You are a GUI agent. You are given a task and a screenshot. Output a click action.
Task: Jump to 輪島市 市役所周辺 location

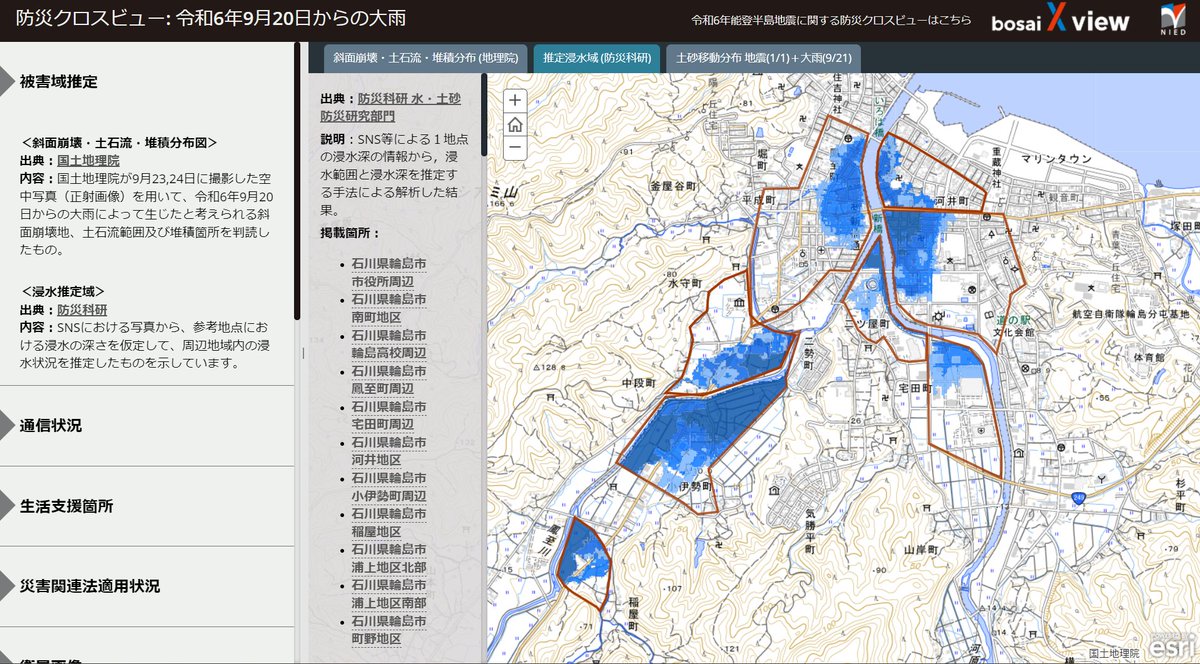[389, 273]
